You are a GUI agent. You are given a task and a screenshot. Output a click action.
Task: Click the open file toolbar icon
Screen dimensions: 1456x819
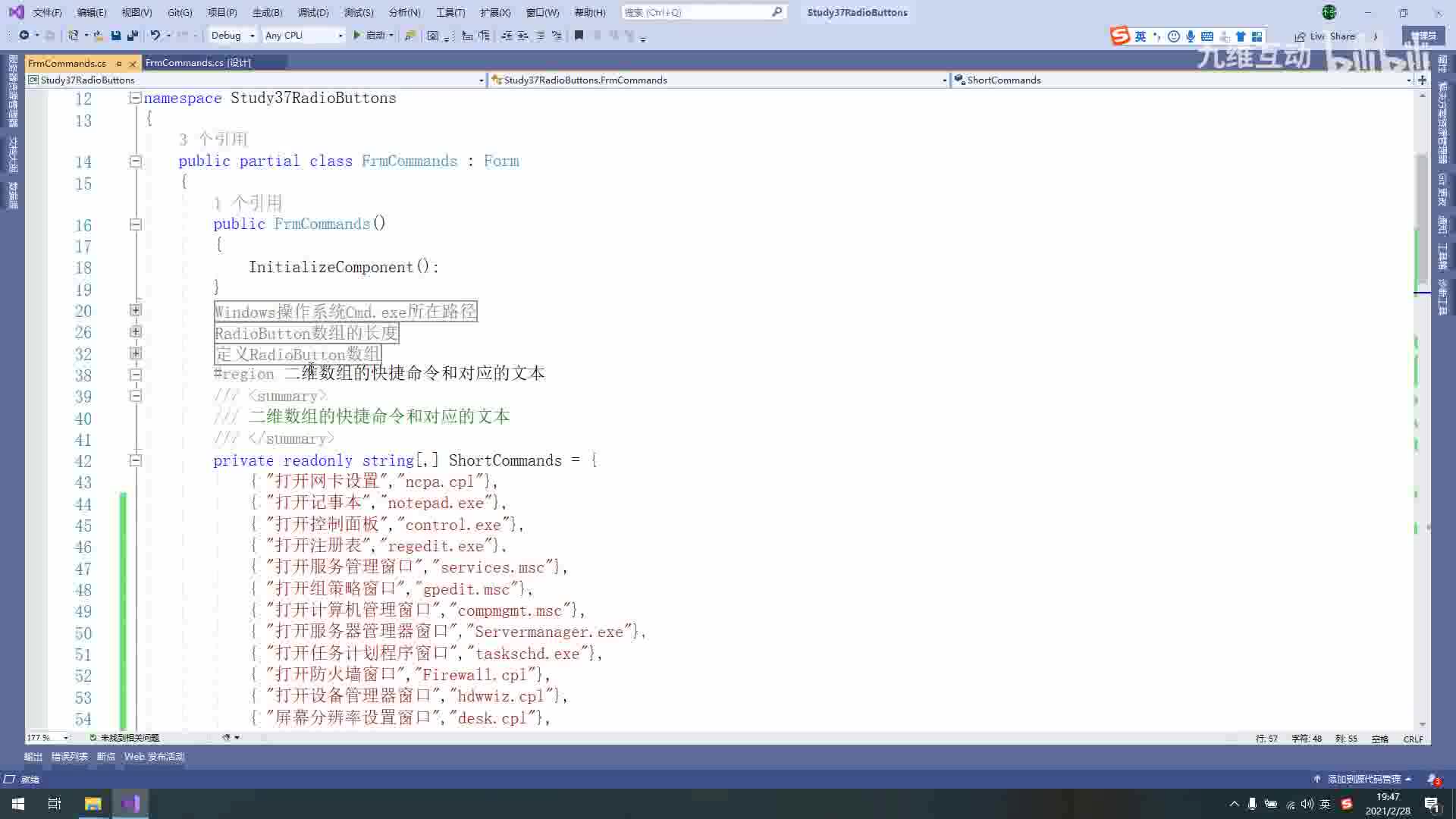pyautogui.click(x=99, y=36)
